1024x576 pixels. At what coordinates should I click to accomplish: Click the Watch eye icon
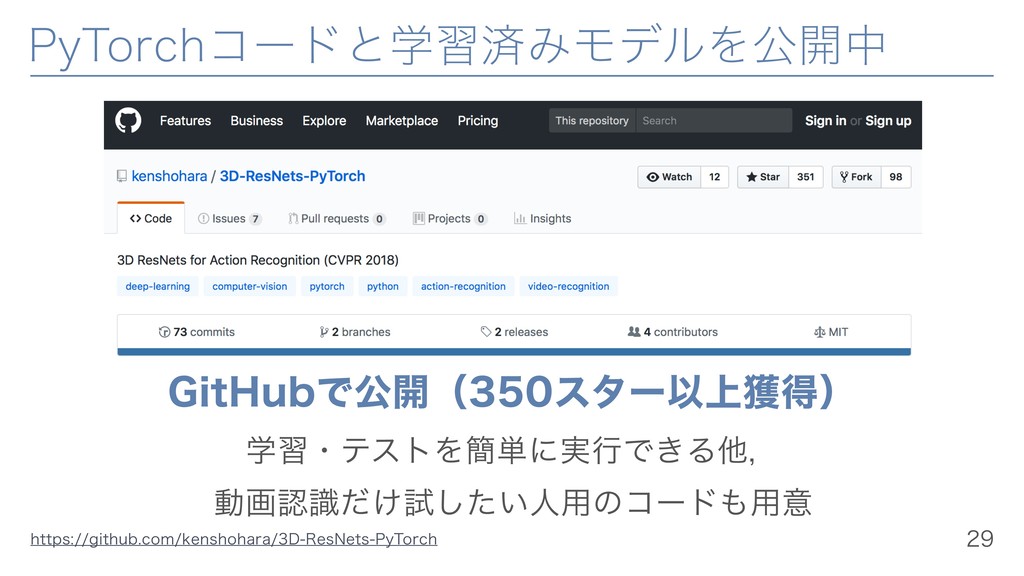pyautogui.click(x=652, y=177)
